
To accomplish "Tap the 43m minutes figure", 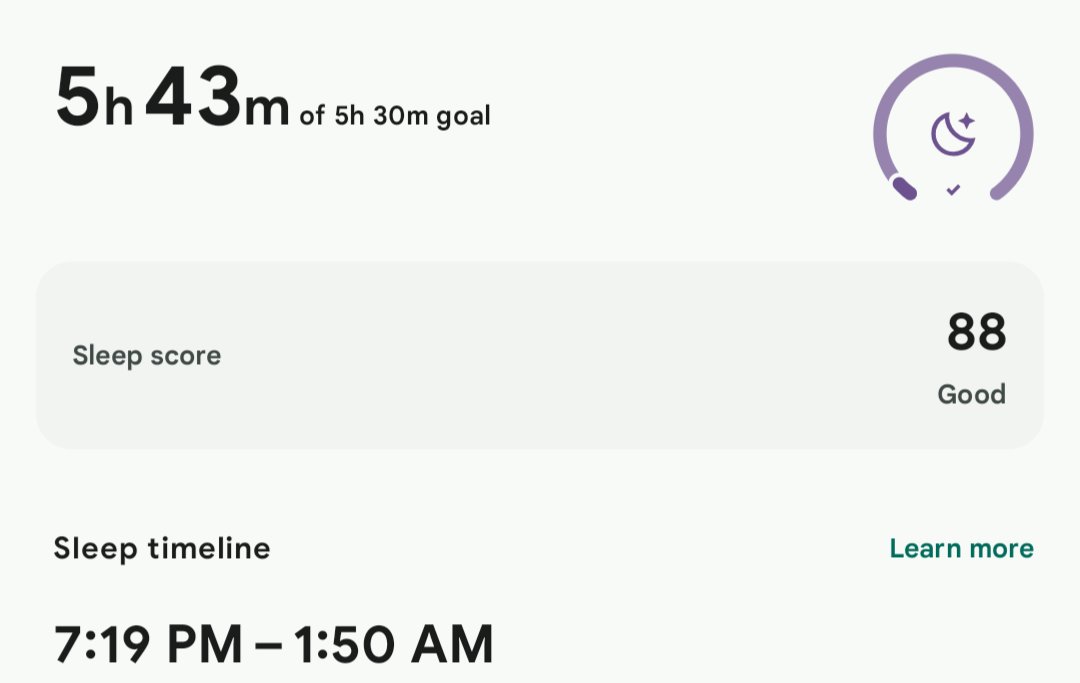I will pyautogui.click(x=217, y=96).
